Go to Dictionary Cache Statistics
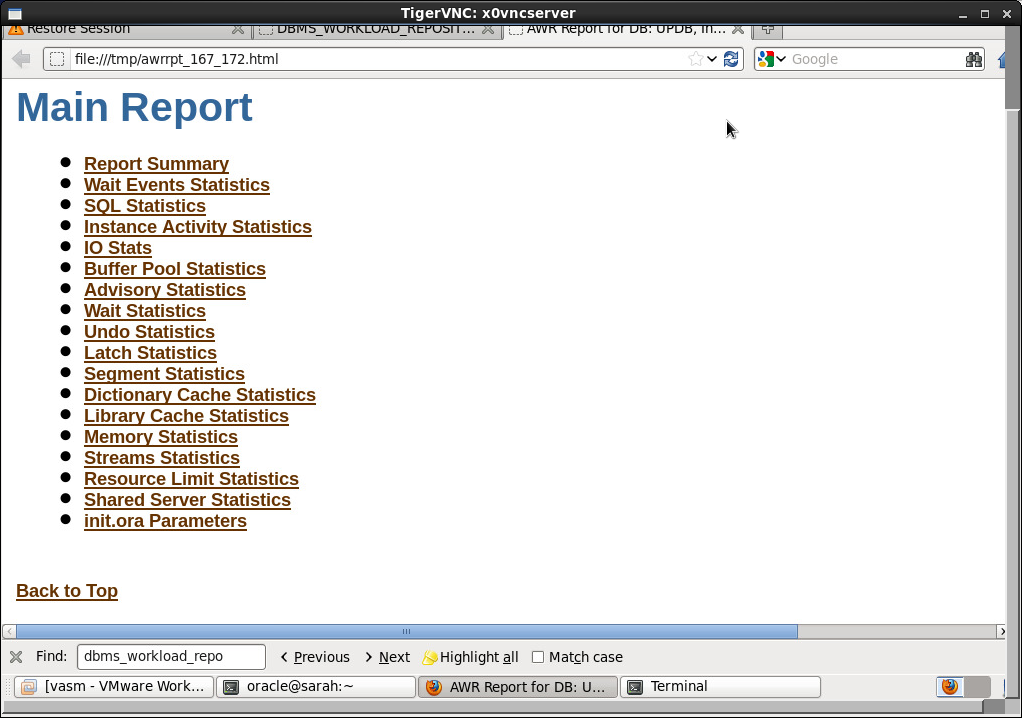1022x718 pixels. coord(200,395)
